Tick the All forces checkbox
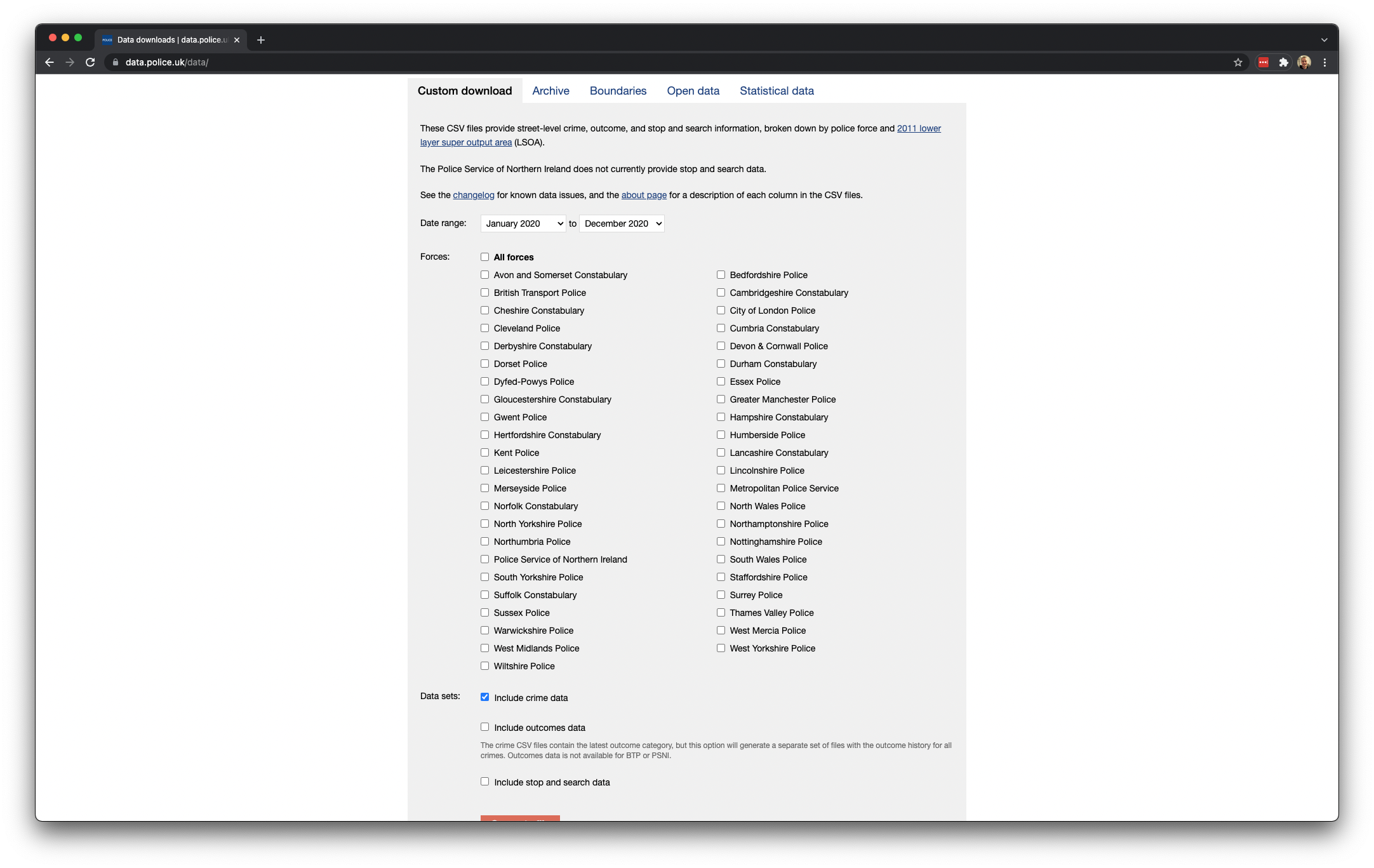The image size is (1374, 868). pyautogui.click(x=484, y=257)
